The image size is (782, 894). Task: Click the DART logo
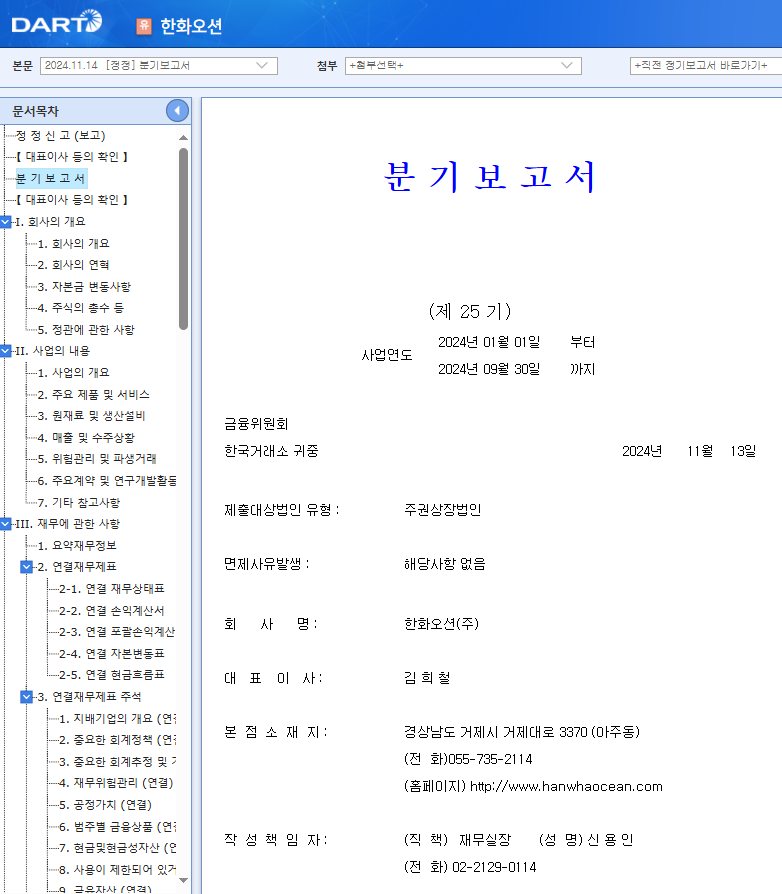56,22
